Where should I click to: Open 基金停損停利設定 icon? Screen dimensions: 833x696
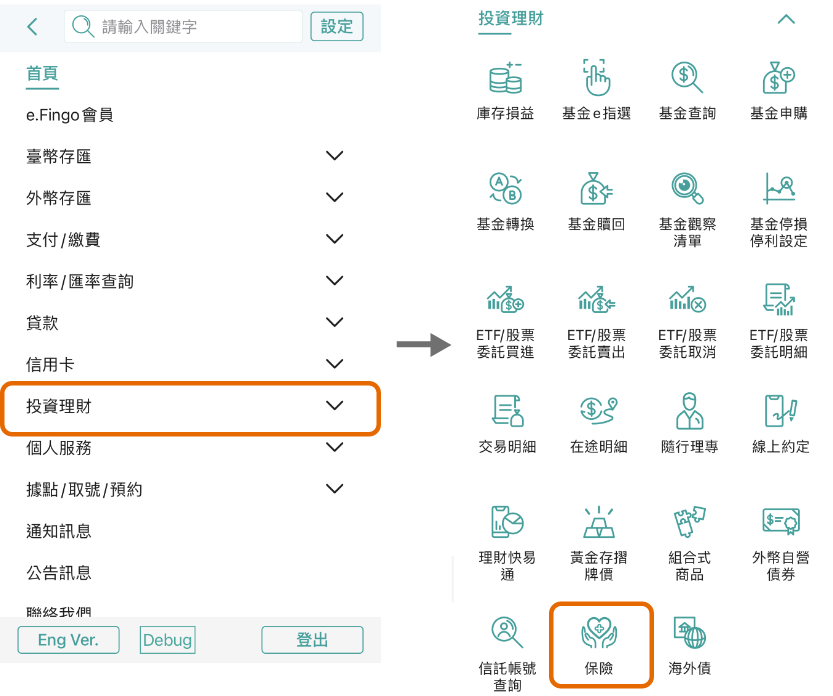click(x=779, y=189)
